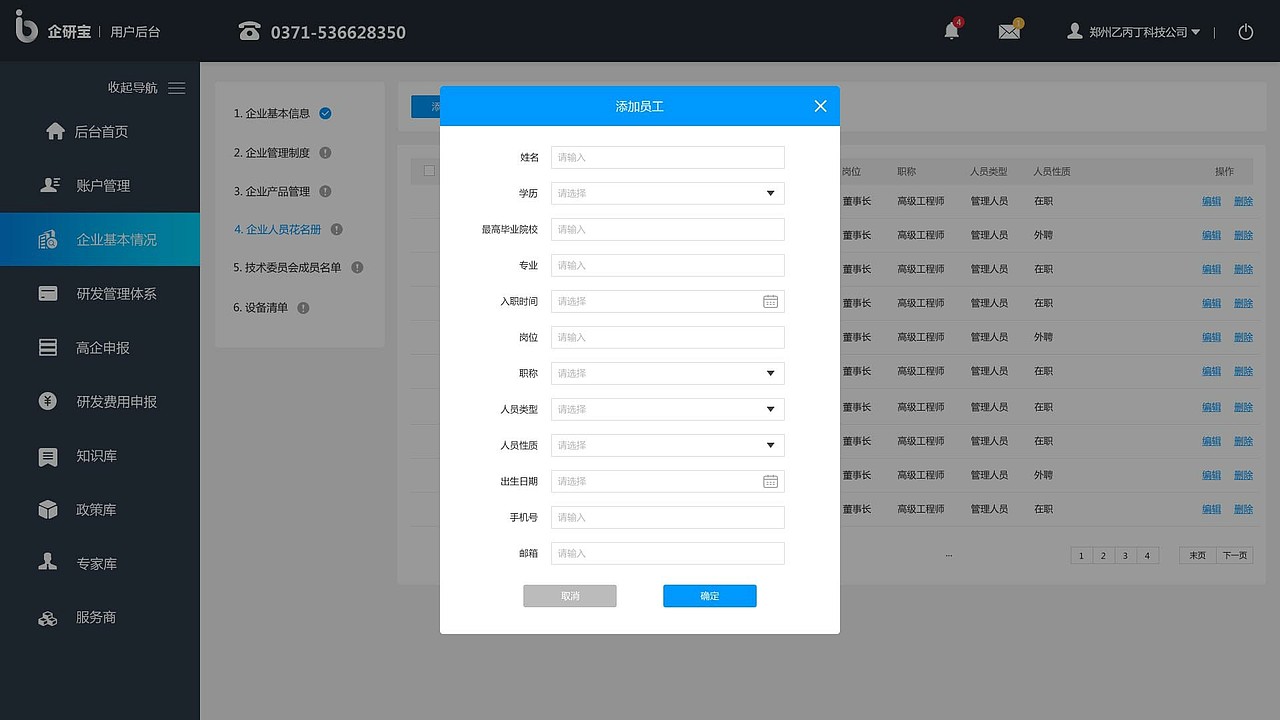Click warning icon beside 设备清单
This screenshot has height=720, width=1280.
point(303,308)
